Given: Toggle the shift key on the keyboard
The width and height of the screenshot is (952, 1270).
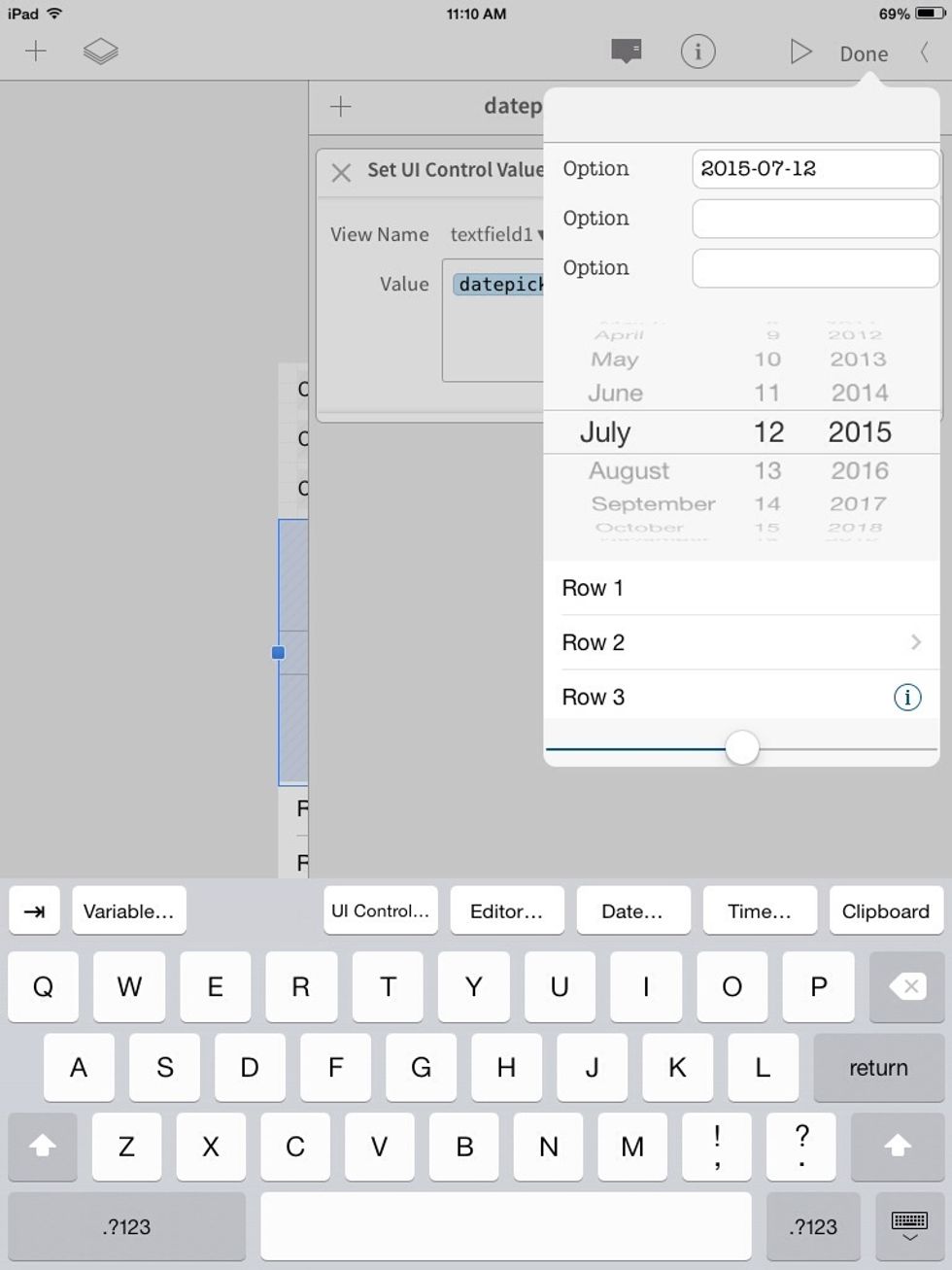Looking at the screenshot, I should click(x=41, y=1148).
